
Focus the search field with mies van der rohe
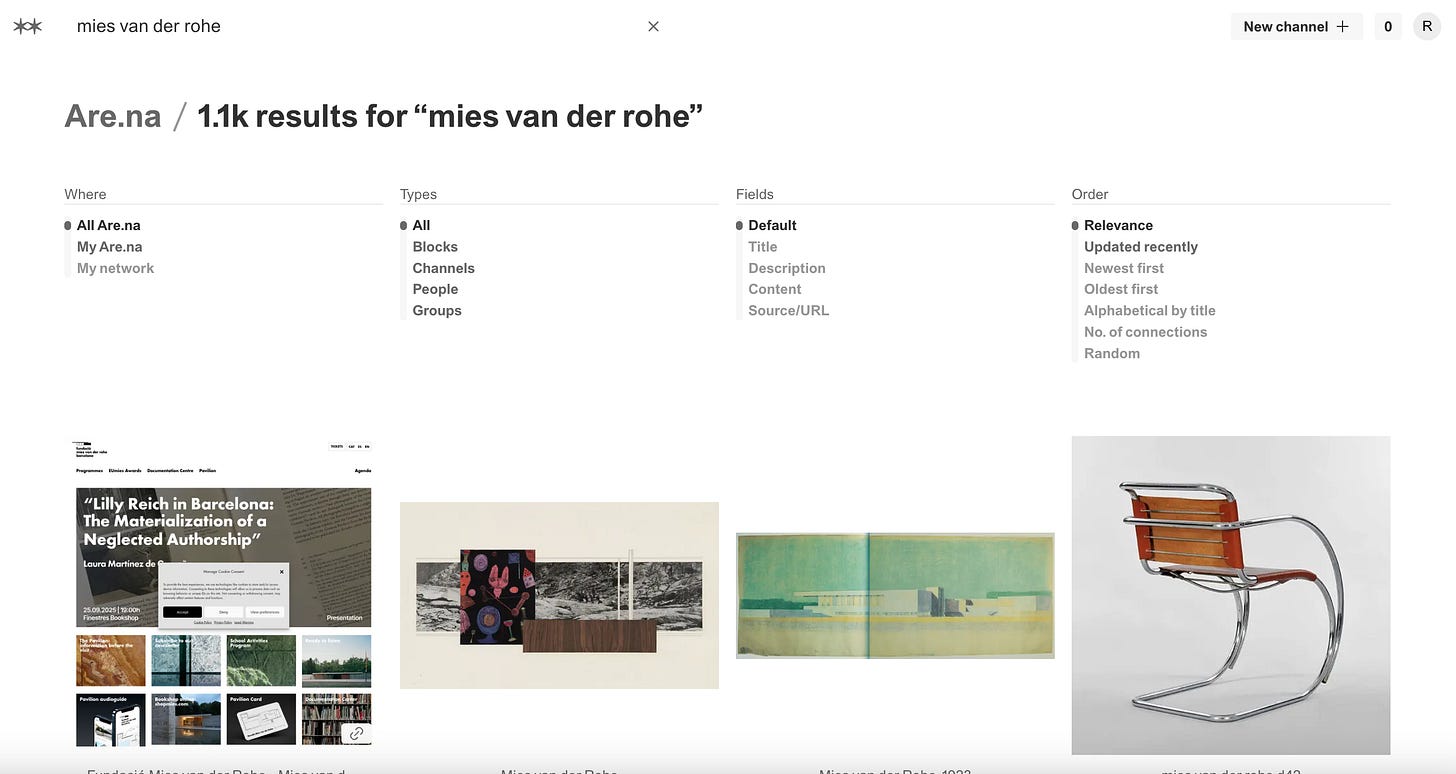tap(355, 26)
